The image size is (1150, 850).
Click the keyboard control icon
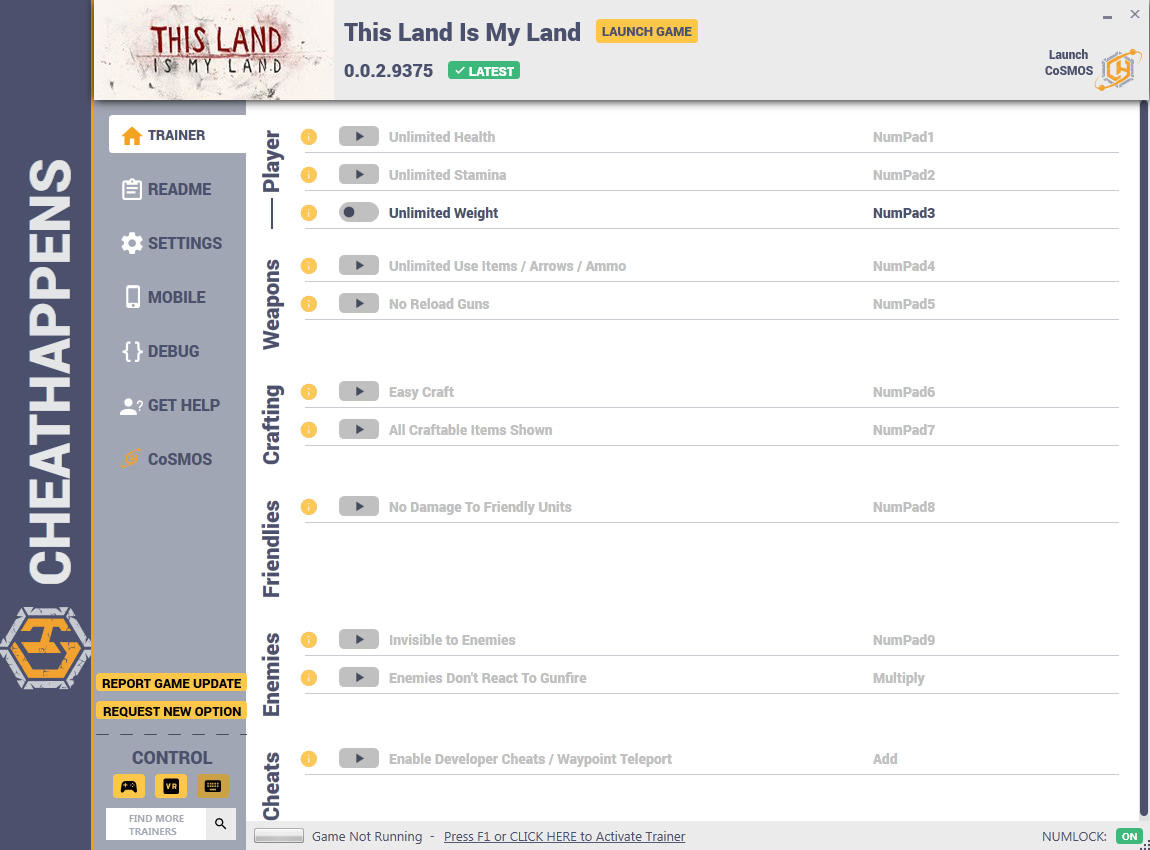(213, 786)
